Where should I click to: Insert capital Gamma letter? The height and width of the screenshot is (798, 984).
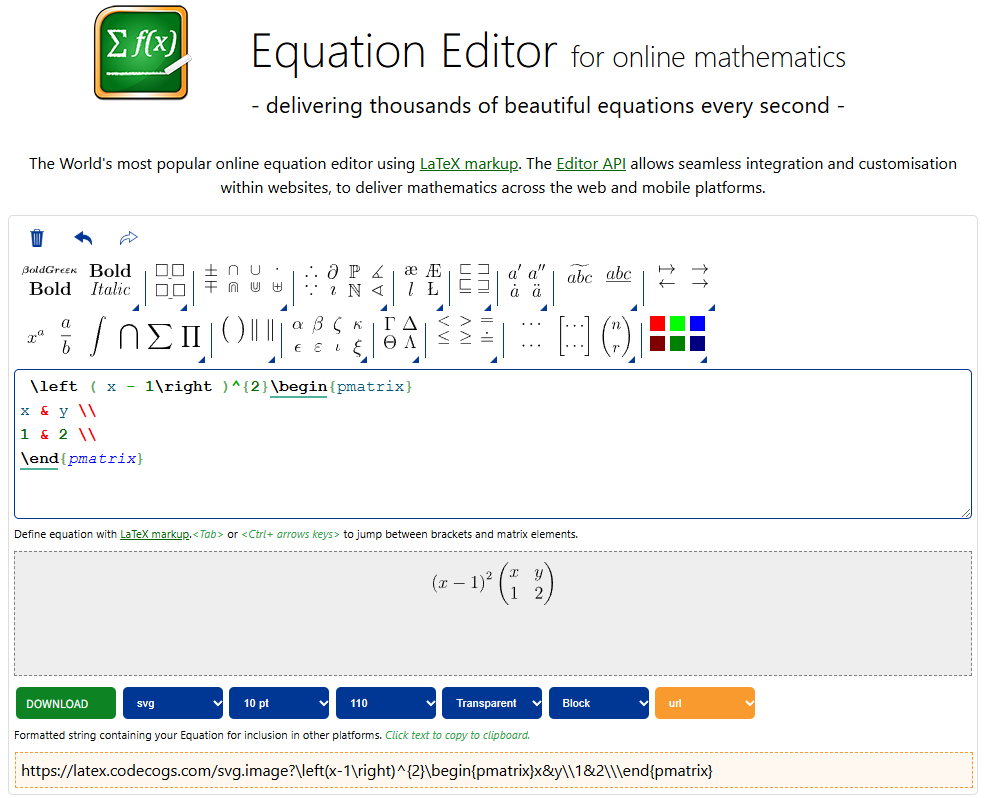pyautogui.click(x=390, y=324)
